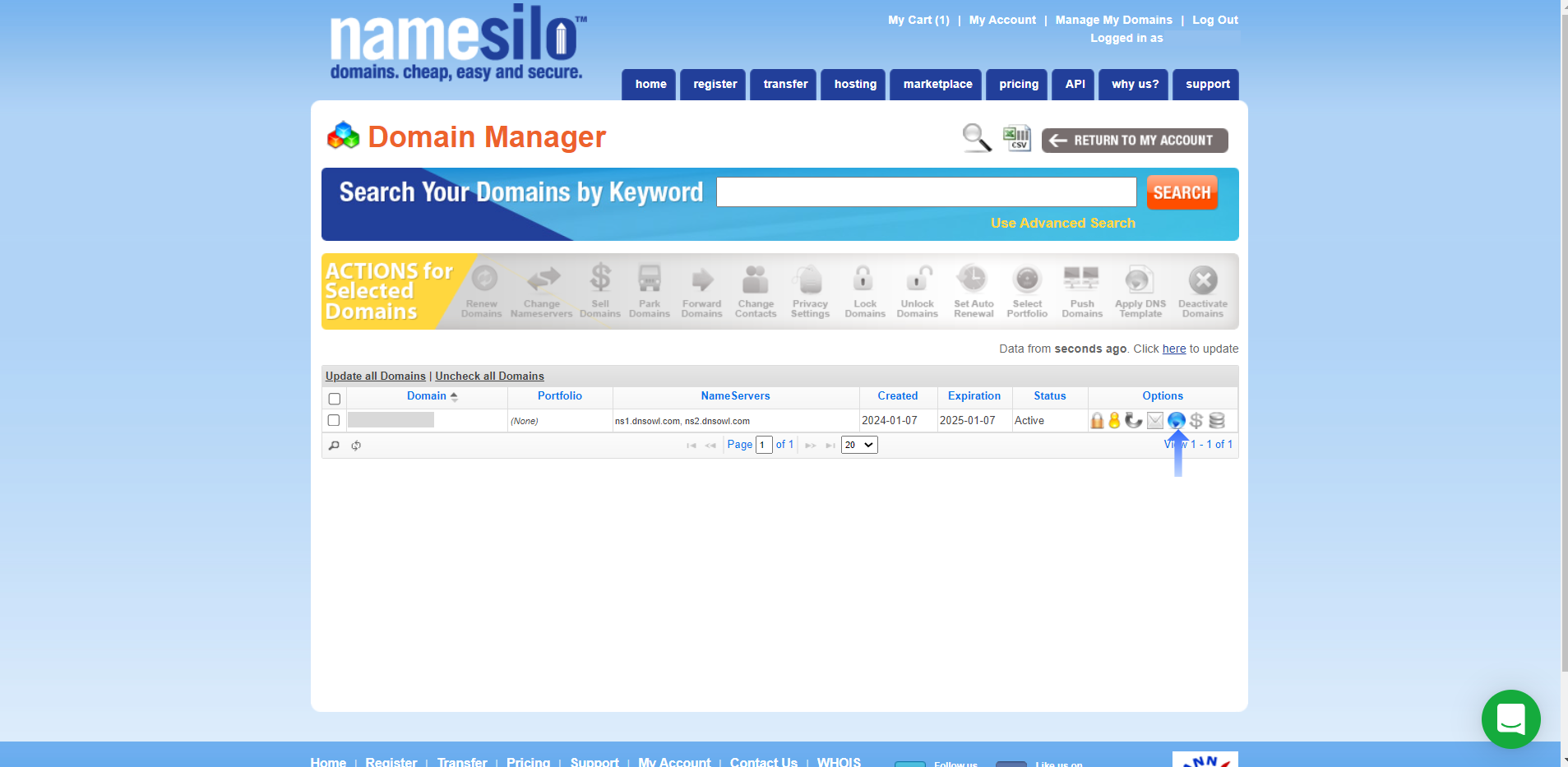
Task: Open the register navigation tab
Action: click(715, 85)
